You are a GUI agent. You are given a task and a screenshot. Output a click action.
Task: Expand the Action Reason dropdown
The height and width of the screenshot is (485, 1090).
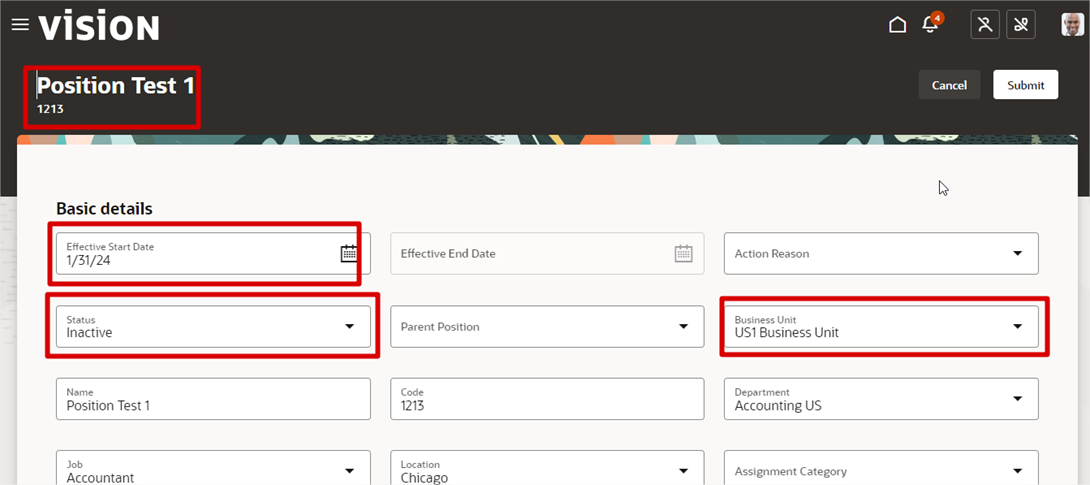point(1018,254)
